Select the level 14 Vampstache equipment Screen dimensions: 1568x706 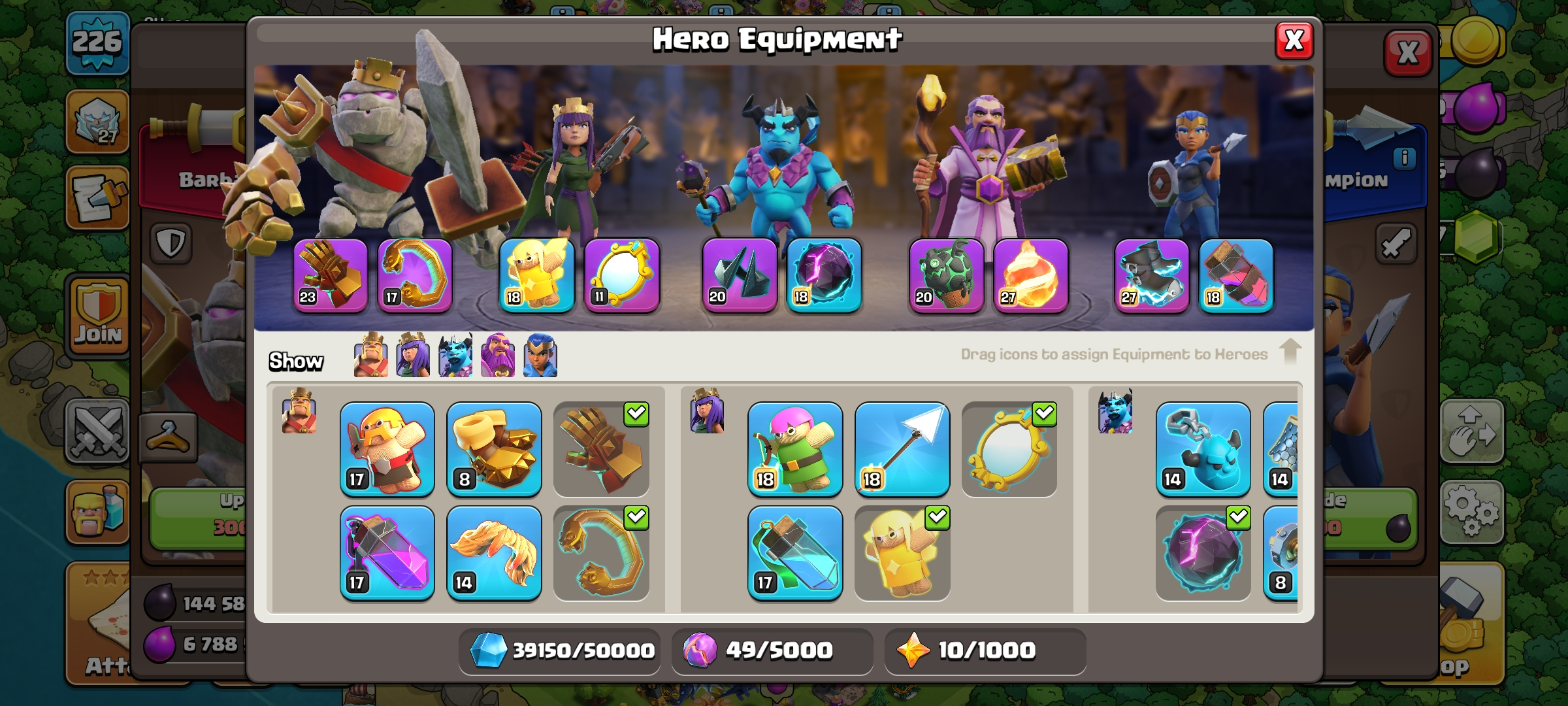(494, 553)
